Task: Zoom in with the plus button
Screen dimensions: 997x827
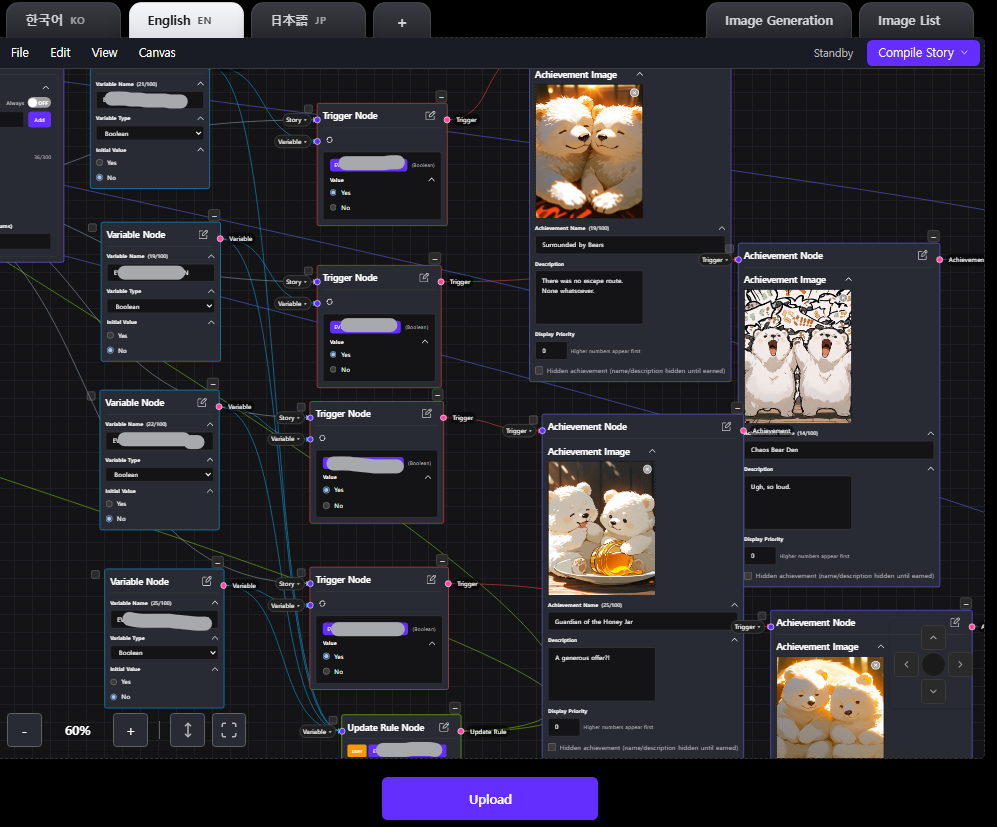Action: point(130,730)
